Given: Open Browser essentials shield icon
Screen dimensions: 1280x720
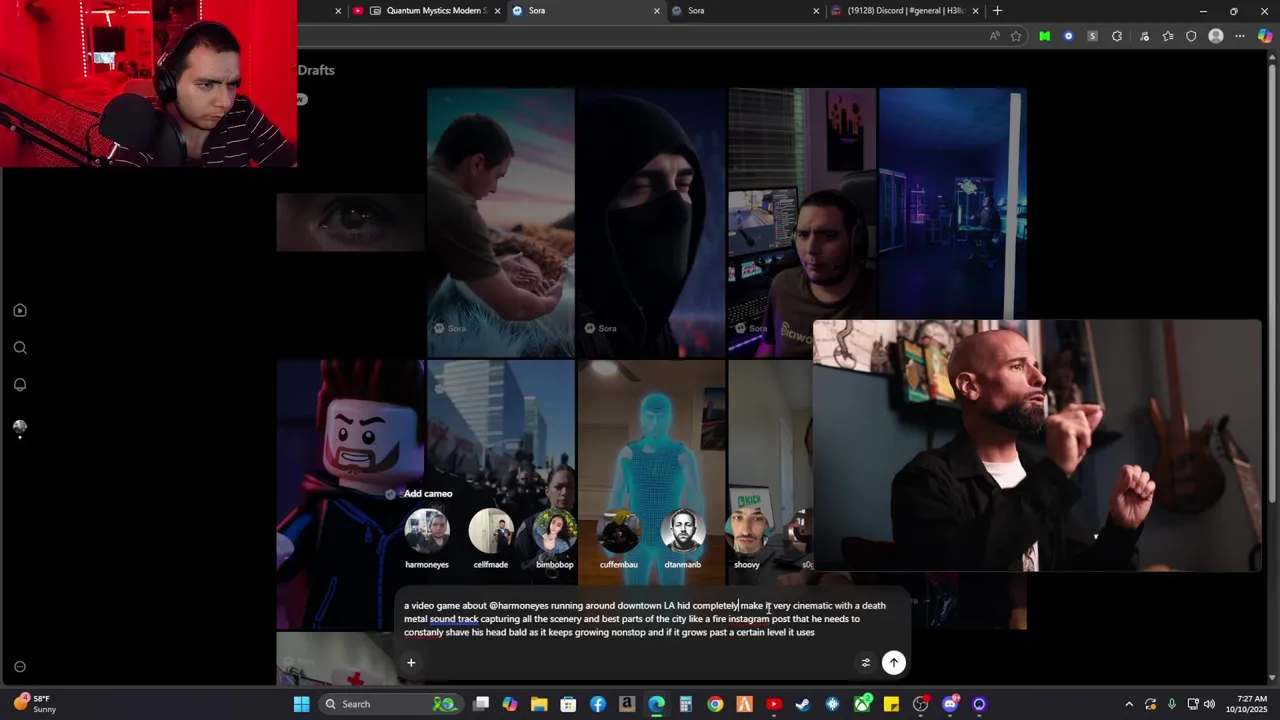Looking at the screenshot, I should 1191,36.
